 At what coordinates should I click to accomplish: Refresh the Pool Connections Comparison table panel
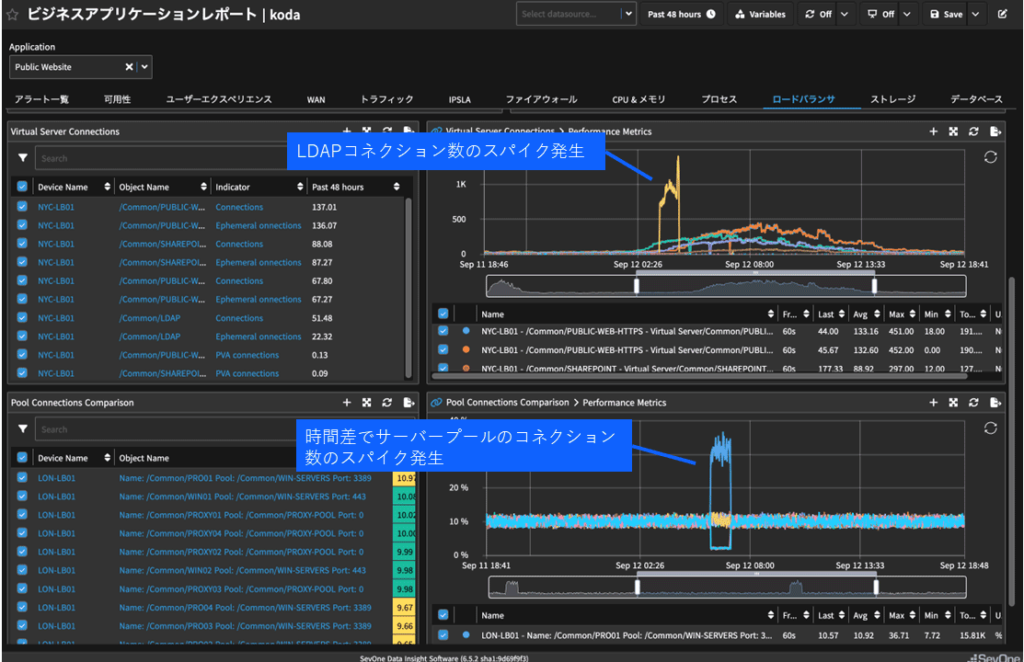tap(387, 402)
